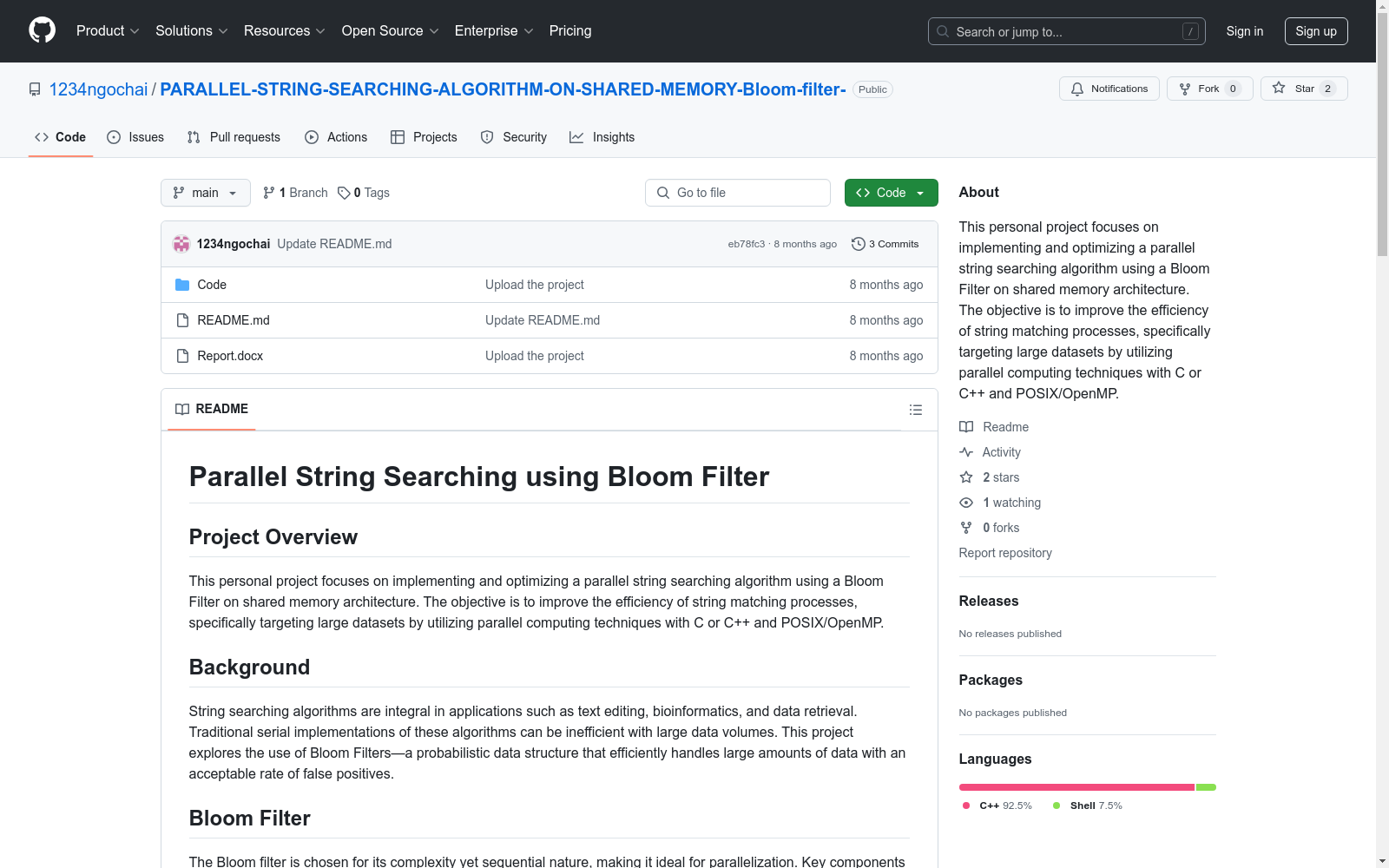Click the 'Update README.md' latest commit message
Screen dimensions: 1389x868
tap(334, 244)
